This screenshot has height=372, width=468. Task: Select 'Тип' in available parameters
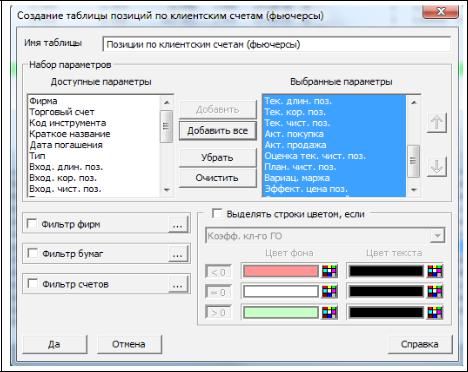(x=94, y=156)
